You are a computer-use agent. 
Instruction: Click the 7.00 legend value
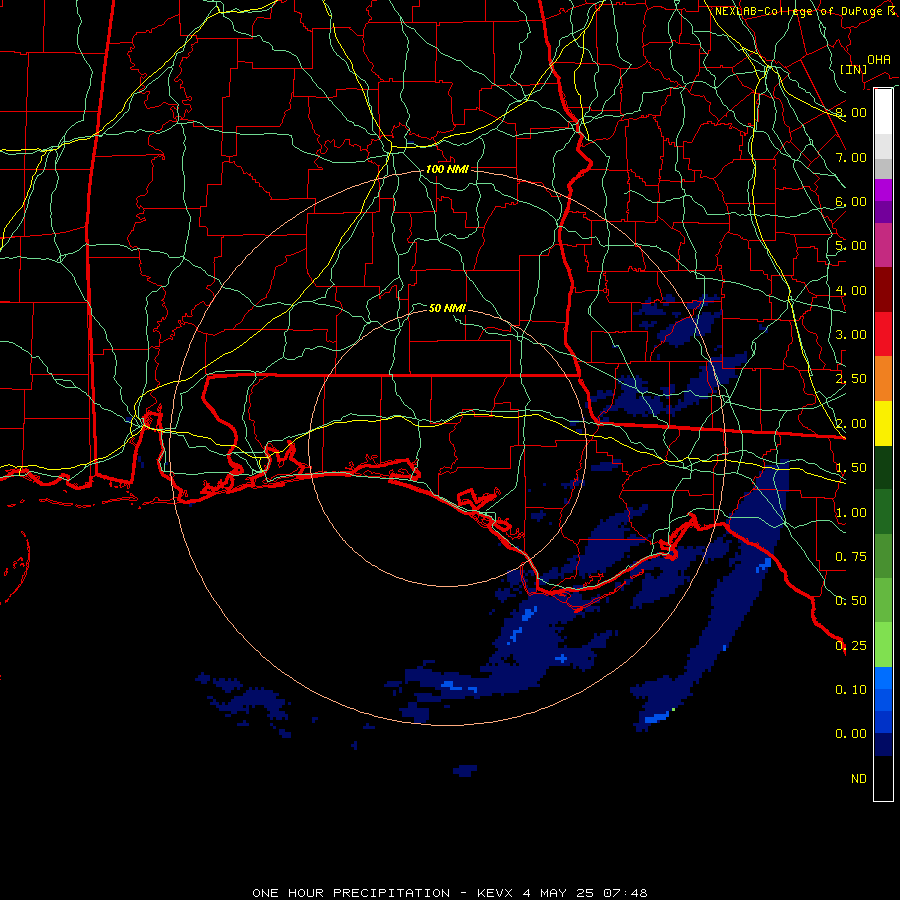click(x=851, y=157)
